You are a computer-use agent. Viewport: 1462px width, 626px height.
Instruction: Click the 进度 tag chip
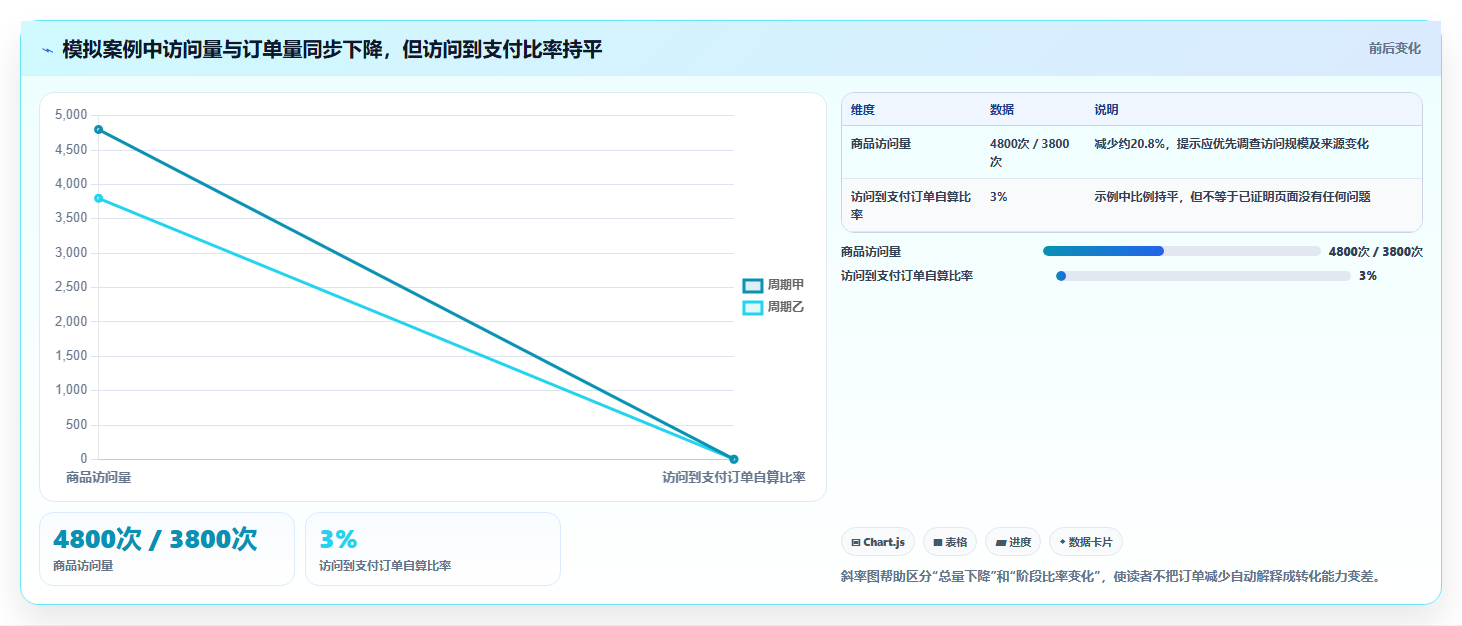pyautogui.click(x=1013, y=542)
